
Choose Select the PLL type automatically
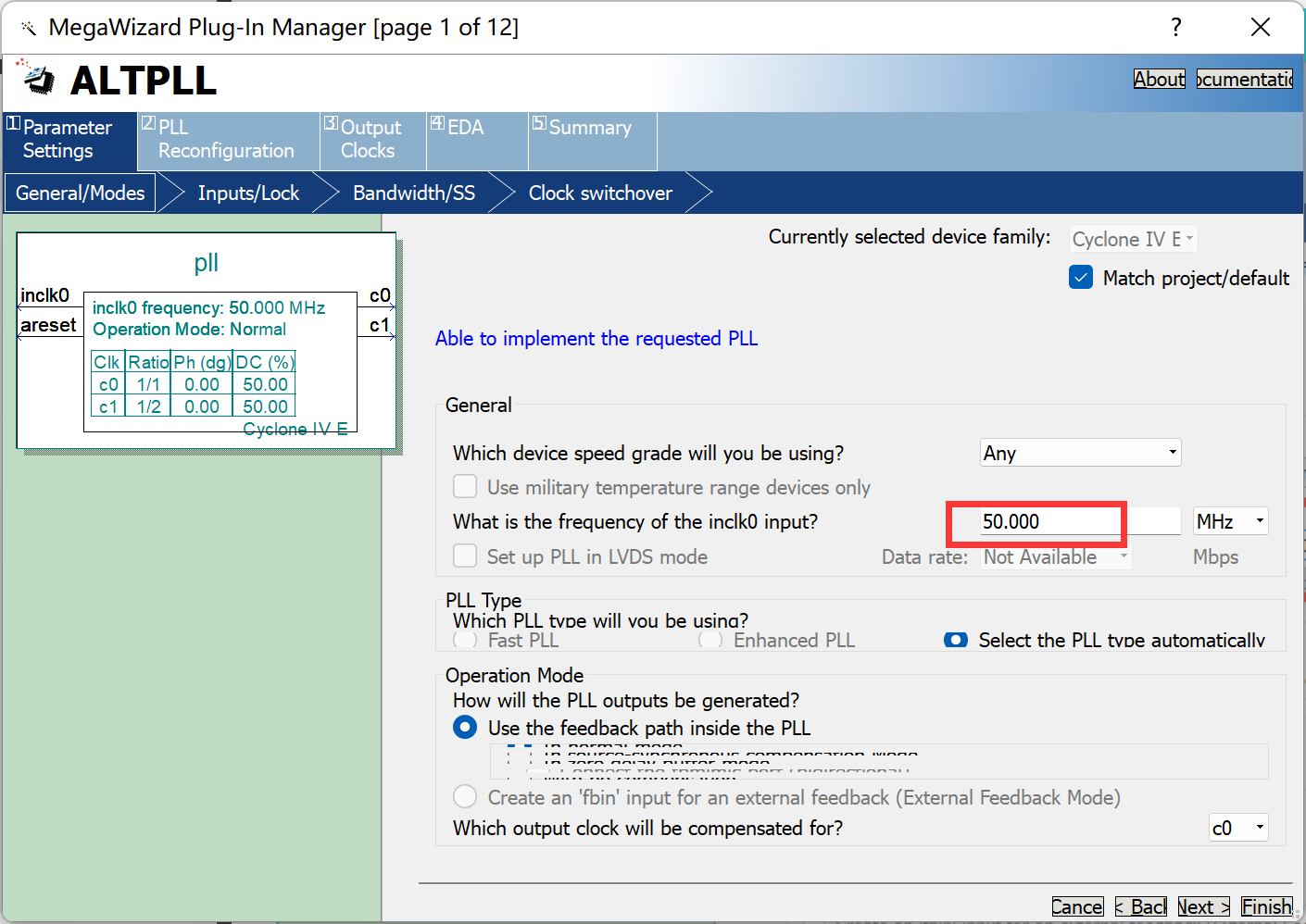pyautogui.click(x=956, y=640)
